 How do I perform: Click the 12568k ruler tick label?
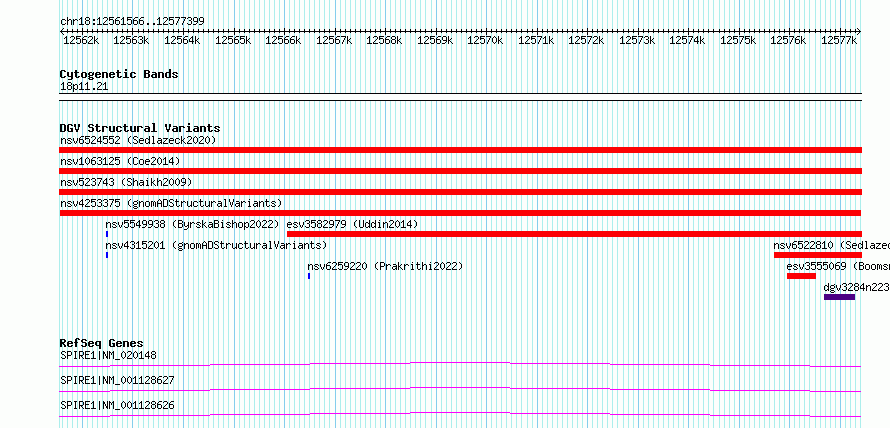(384, 40)
